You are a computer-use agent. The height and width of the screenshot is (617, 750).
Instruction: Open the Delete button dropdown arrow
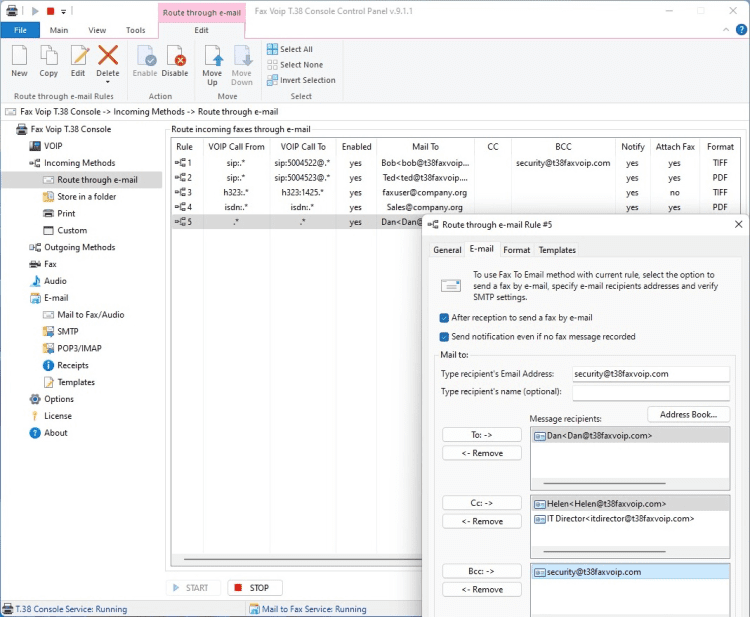[108, 82]
